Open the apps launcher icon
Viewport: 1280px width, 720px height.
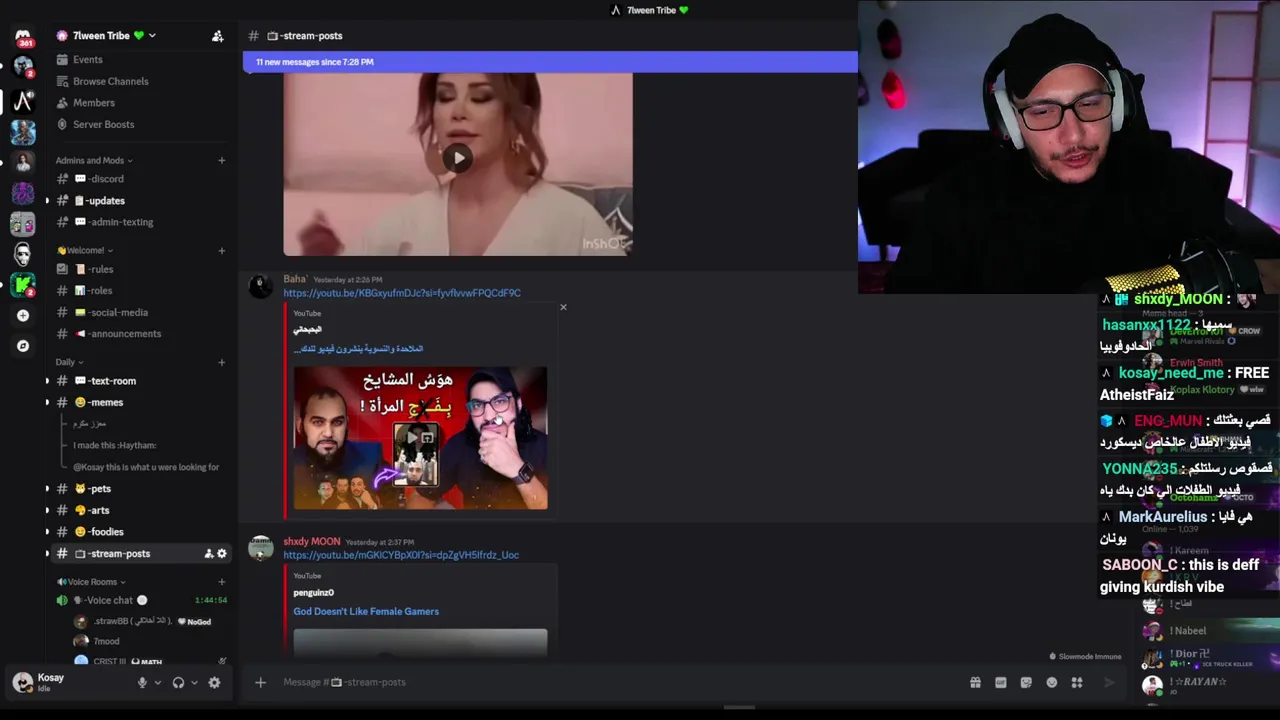click(1077, 682)
